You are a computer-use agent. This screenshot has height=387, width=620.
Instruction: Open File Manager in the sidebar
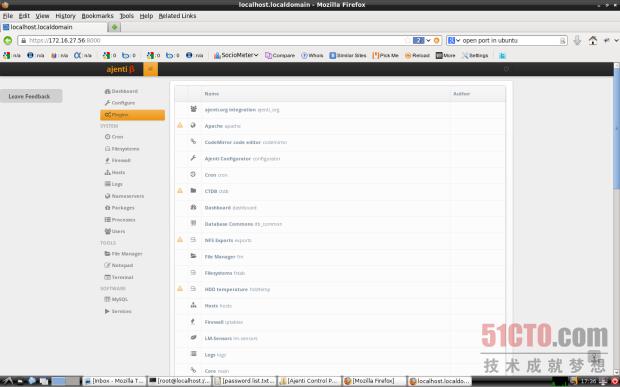123,254
